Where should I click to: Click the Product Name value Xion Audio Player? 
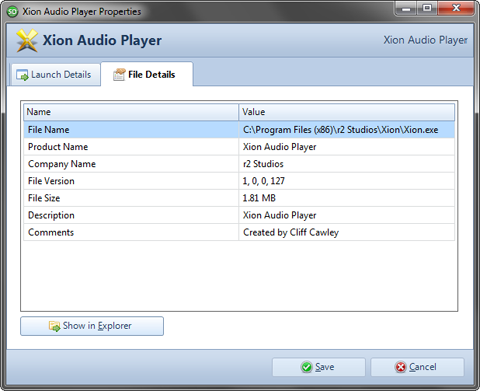click(279, 147)
